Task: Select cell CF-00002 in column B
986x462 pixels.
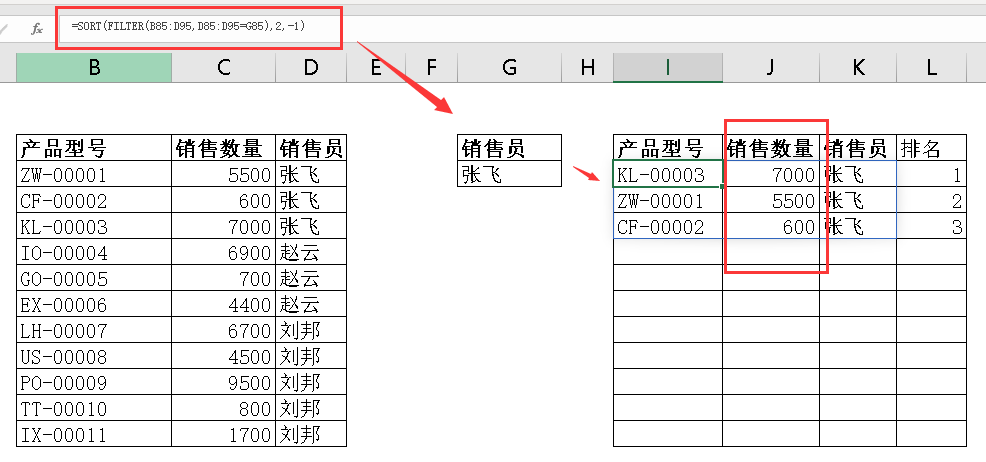Action: [94, 200]
